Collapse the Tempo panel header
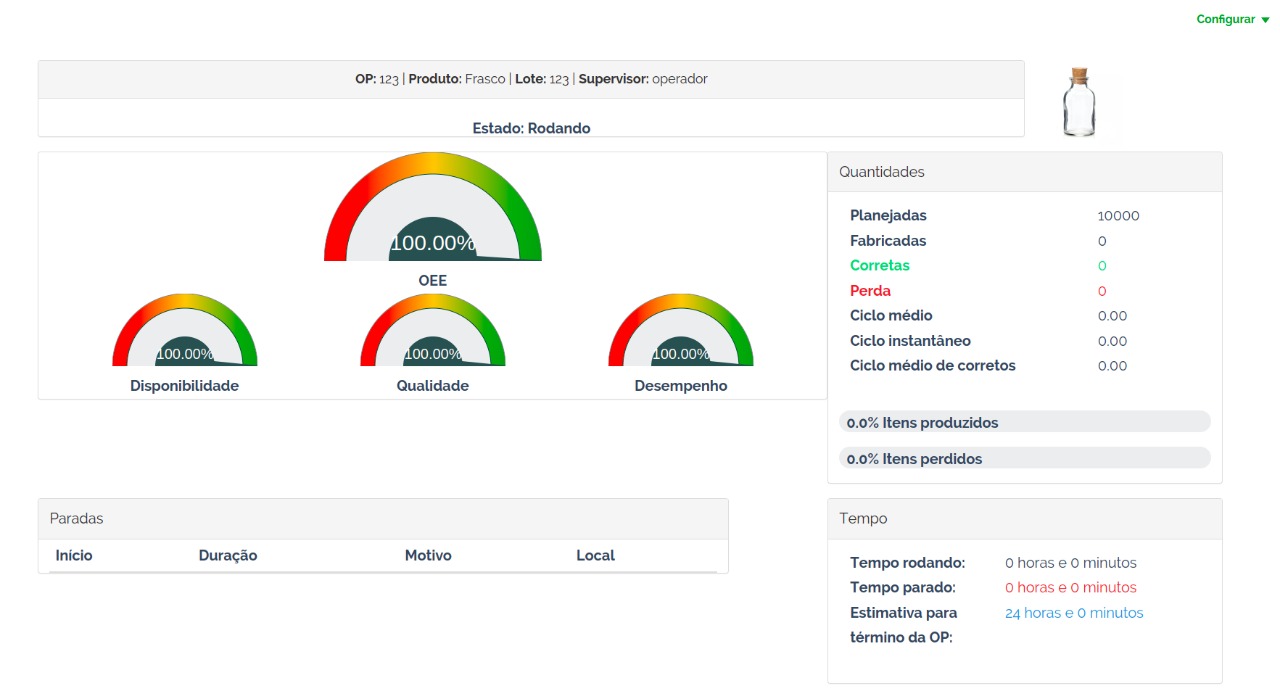The width and height of the screenshot is (1280, 699). click(x=862, y=518)
